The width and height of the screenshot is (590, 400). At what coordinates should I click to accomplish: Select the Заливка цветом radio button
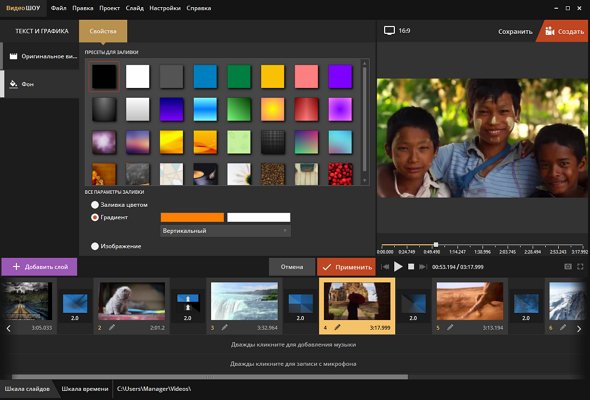tap(95, 205)
